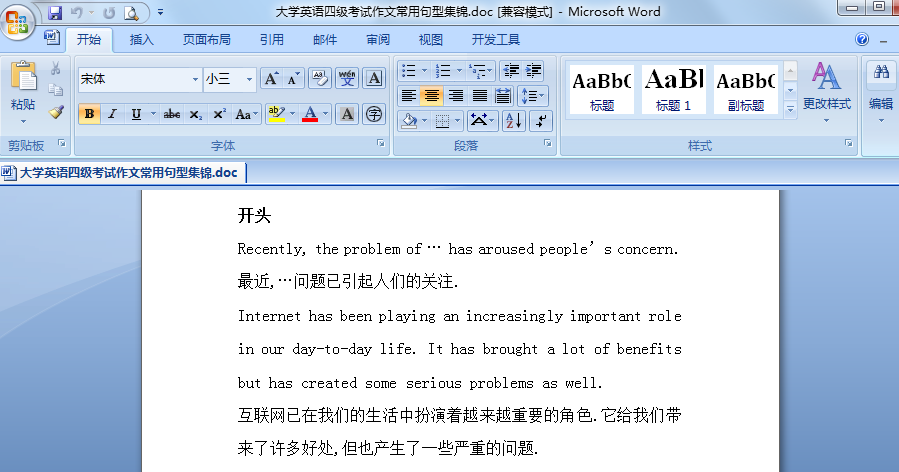The image size is (899, 472).
Task: Switch to 引用 tab
Action: (272, 40)
